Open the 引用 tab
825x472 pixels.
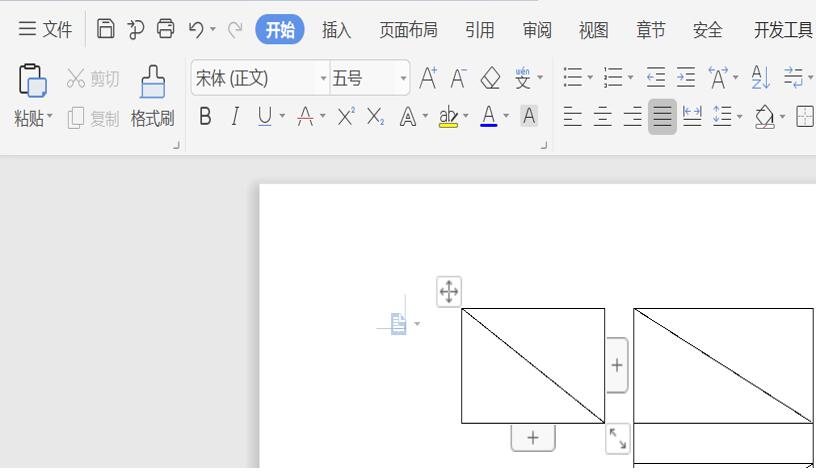[479, 29]
